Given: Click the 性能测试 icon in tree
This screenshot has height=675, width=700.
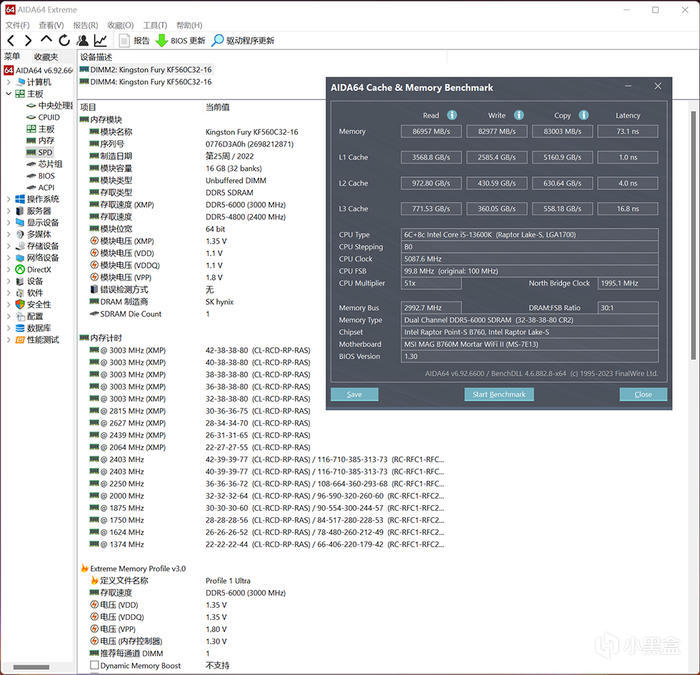Looking at the screenshot, I should (20, 340).
